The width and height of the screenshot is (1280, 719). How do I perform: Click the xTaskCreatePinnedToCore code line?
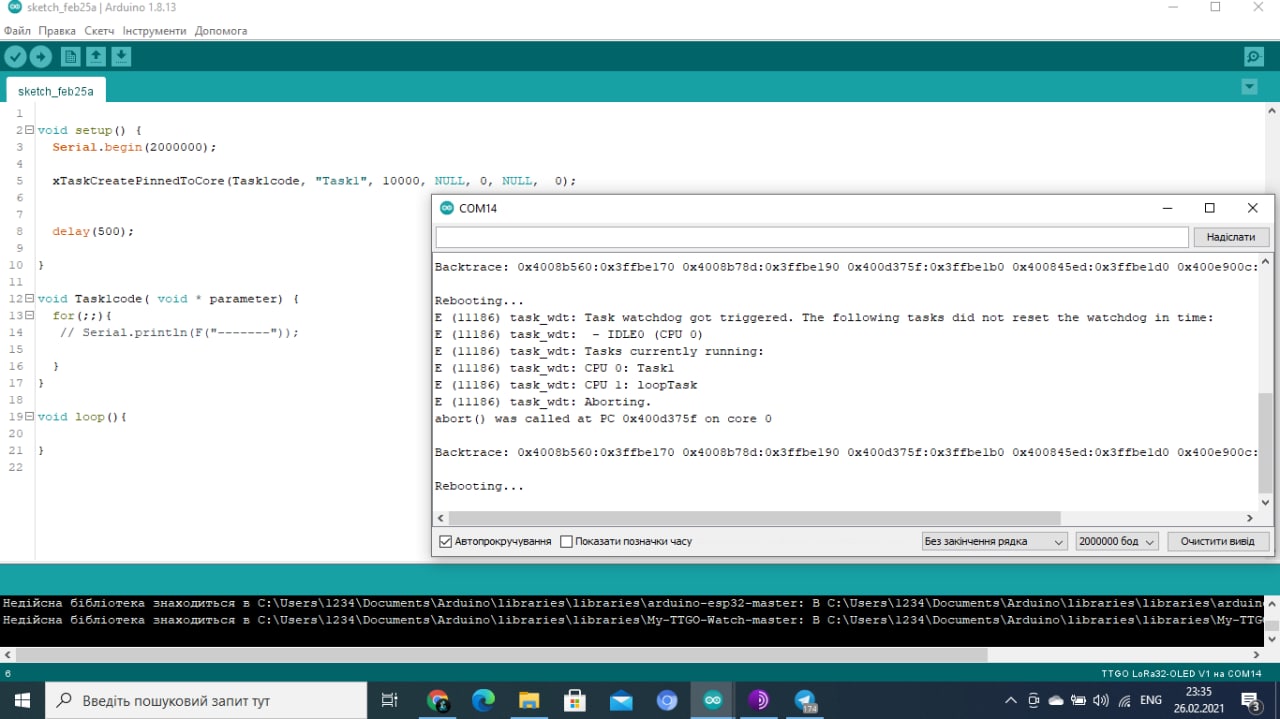pyautogui.click(x=314, y=181)
